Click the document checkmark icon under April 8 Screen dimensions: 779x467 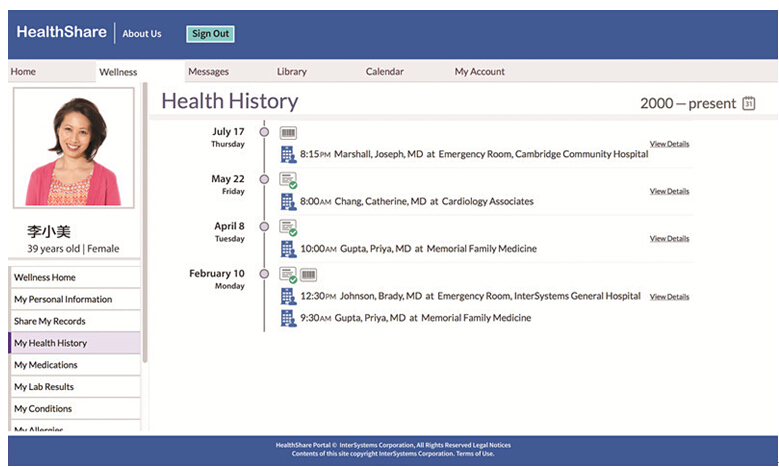288,227
